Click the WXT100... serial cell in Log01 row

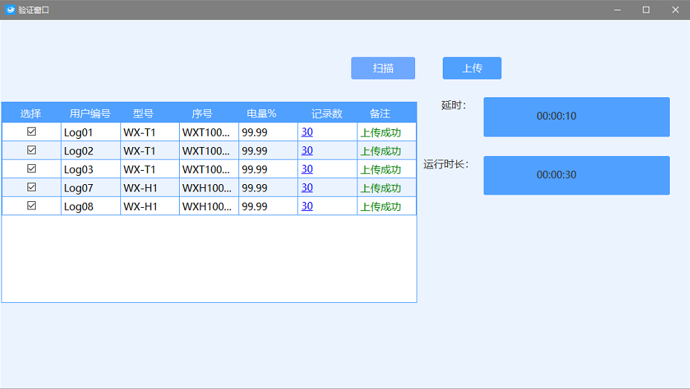tap(209, 132)
